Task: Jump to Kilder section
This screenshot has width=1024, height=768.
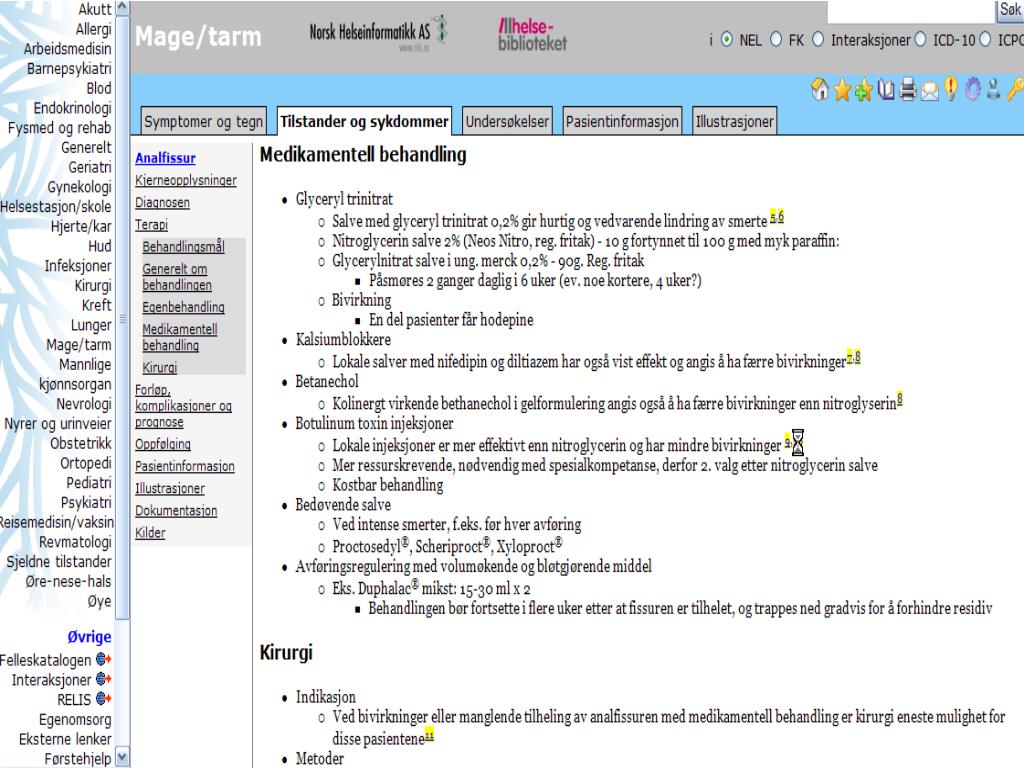Action: [x=150, y=533]
